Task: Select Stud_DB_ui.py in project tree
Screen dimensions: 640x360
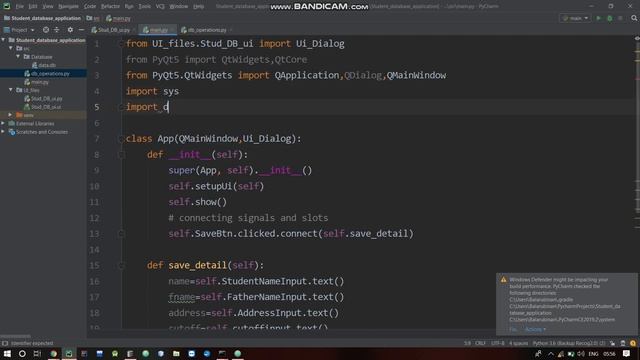Action: pyautogui.click(x=43, y=99)
